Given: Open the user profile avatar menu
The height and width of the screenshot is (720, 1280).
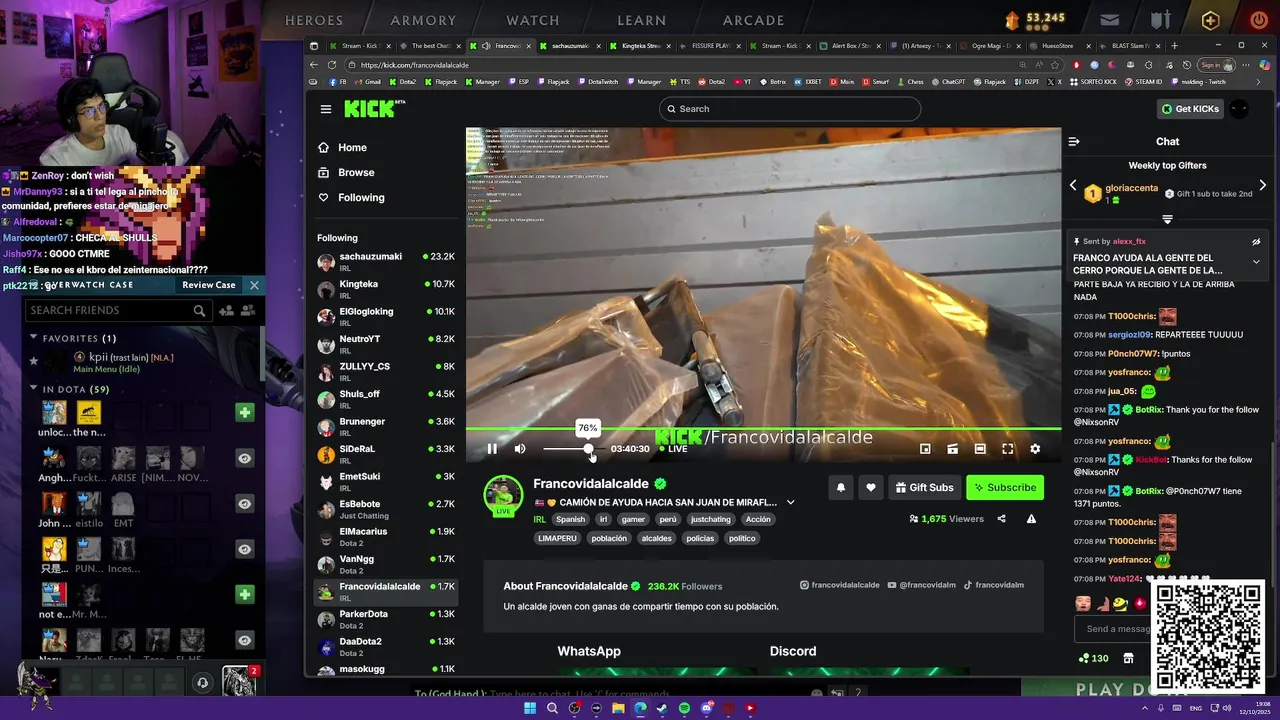Looking at the screenshot, I should 1239,109.
